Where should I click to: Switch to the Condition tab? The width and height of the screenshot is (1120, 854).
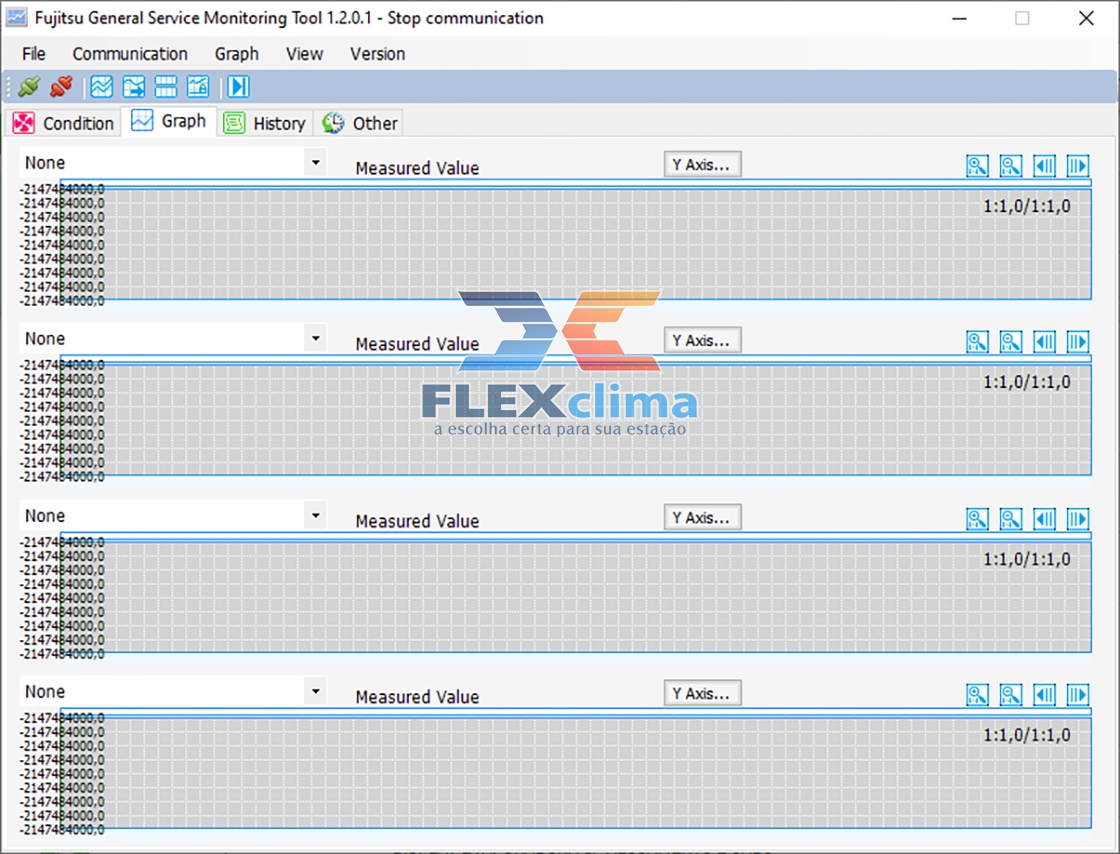point(64,123)
